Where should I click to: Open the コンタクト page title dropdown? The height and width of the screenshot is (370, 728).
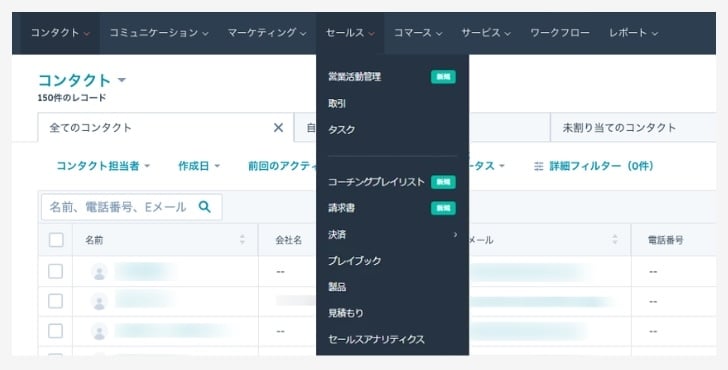pyautogui.click(x=82, y=80)
